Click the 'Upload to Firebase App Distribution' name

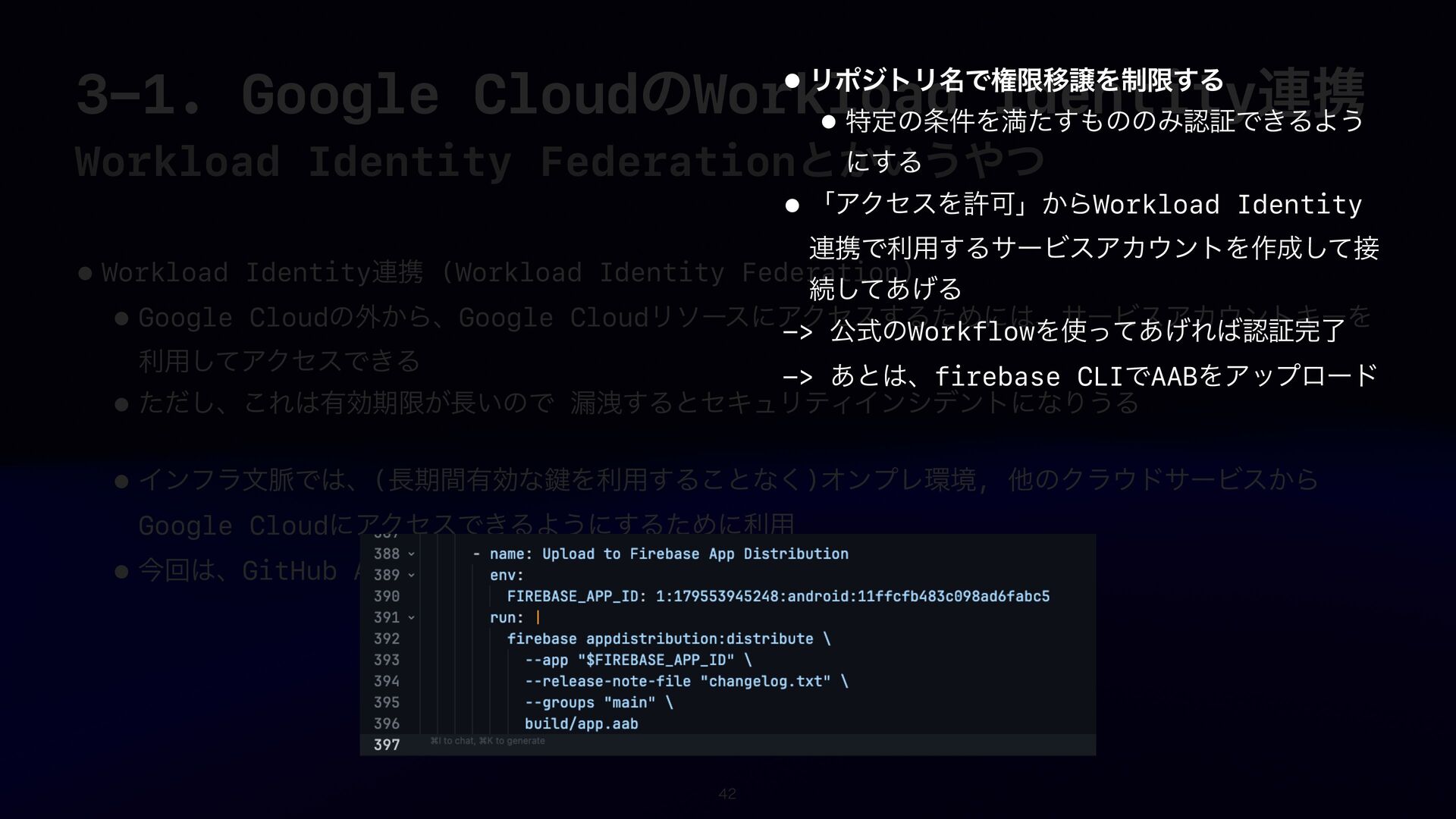695,554
